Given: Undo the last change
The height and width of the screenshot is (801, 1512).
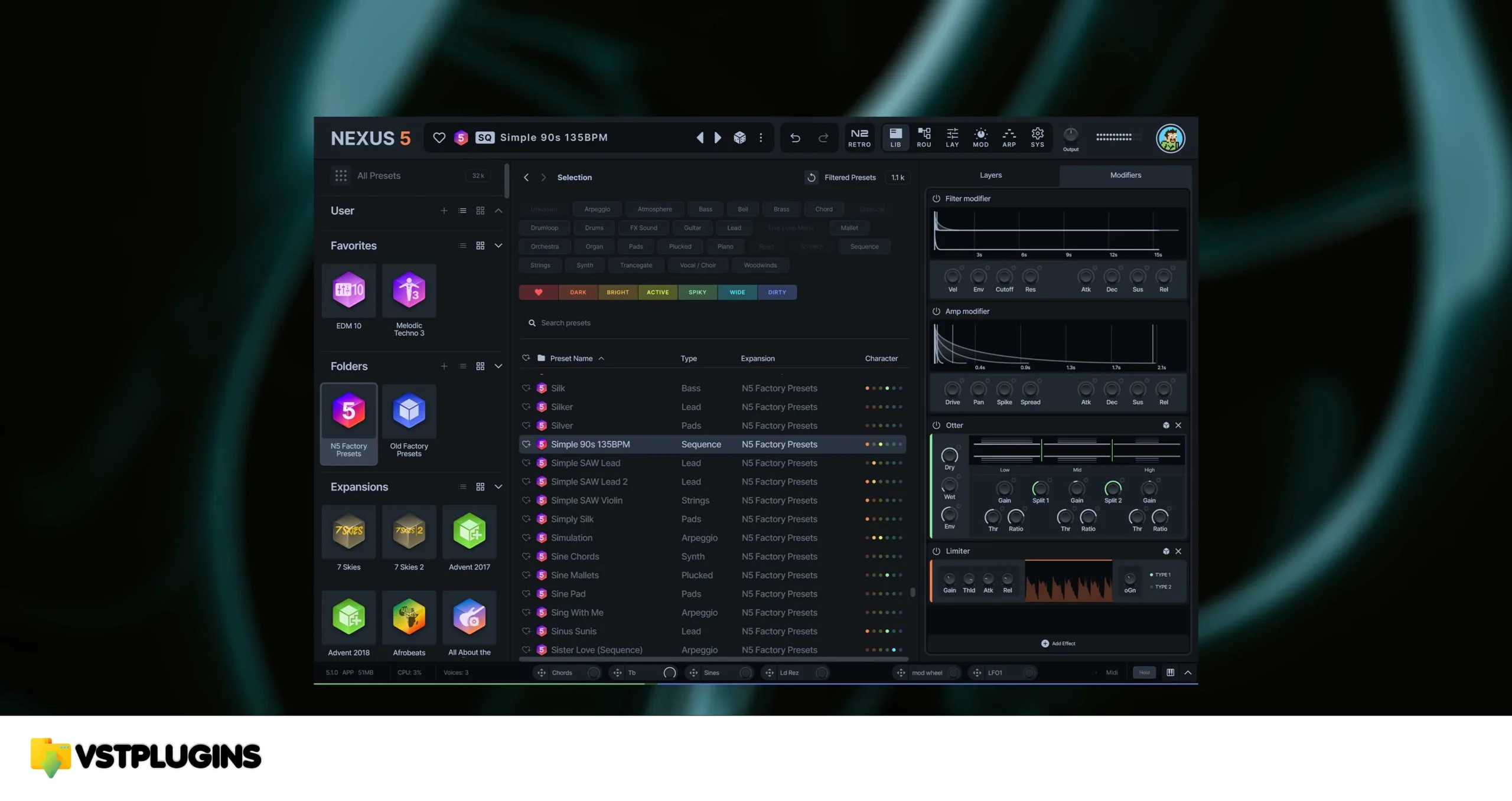Looking at the screenshot, I should 795,138.
